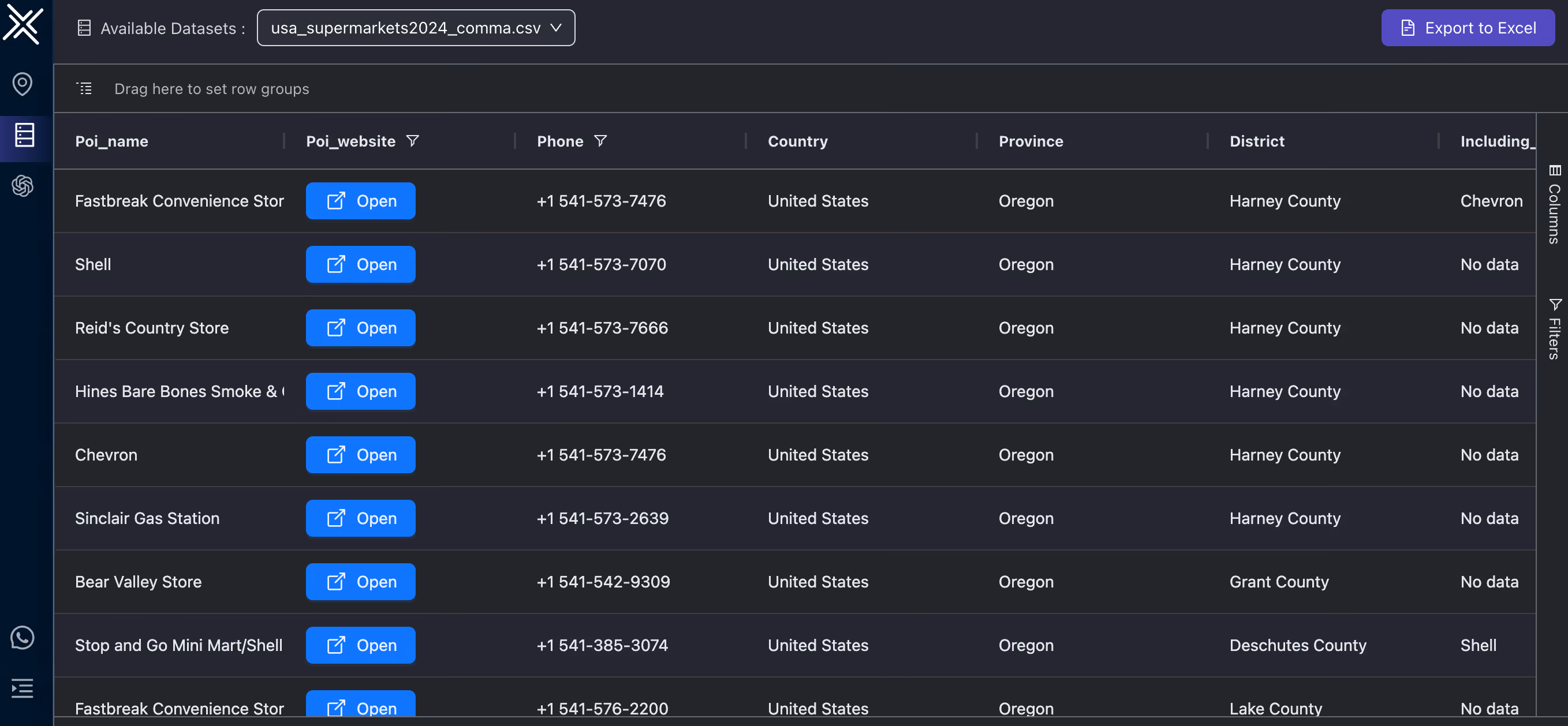The width and height of the screenshot is (1568, 726).
Task: Click the WhatsApp contact icon
Action: tap(23, 637)
